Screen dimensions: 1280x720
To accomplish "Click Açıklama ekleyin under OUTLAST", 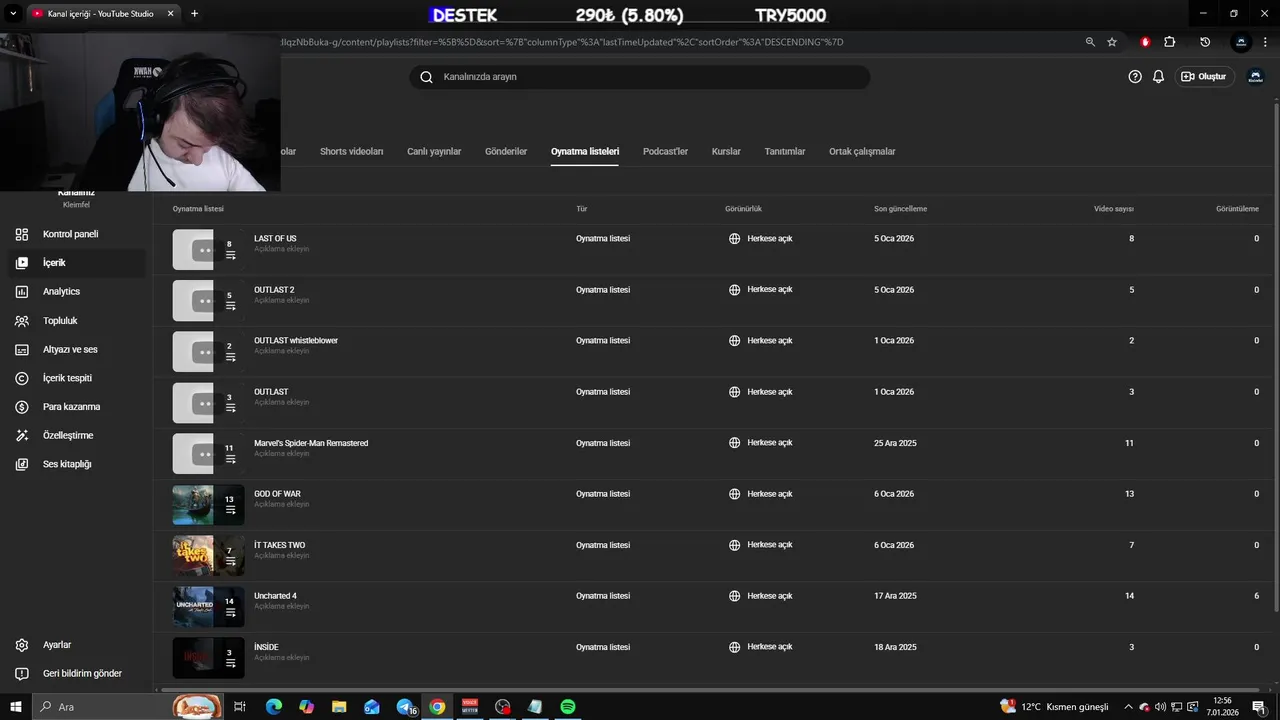I will pos(282,402).
